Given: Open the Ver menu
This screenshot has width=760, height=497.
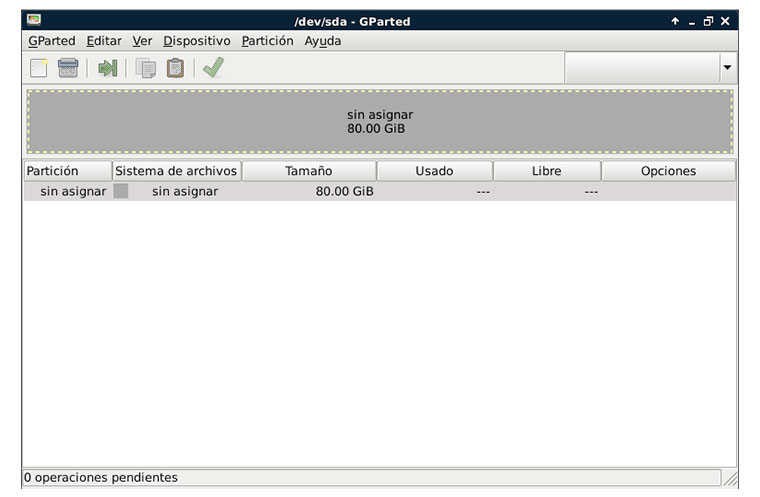Looking at the screenshot, I should coord(142,41).
